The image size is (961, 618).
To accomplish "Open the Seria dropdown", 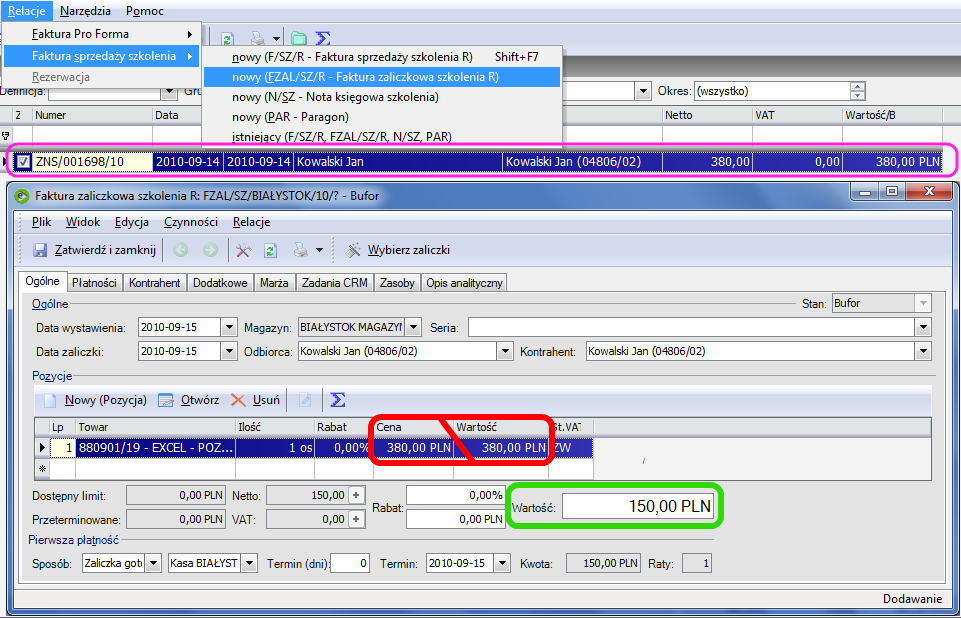I will click(x=924, y=327).
